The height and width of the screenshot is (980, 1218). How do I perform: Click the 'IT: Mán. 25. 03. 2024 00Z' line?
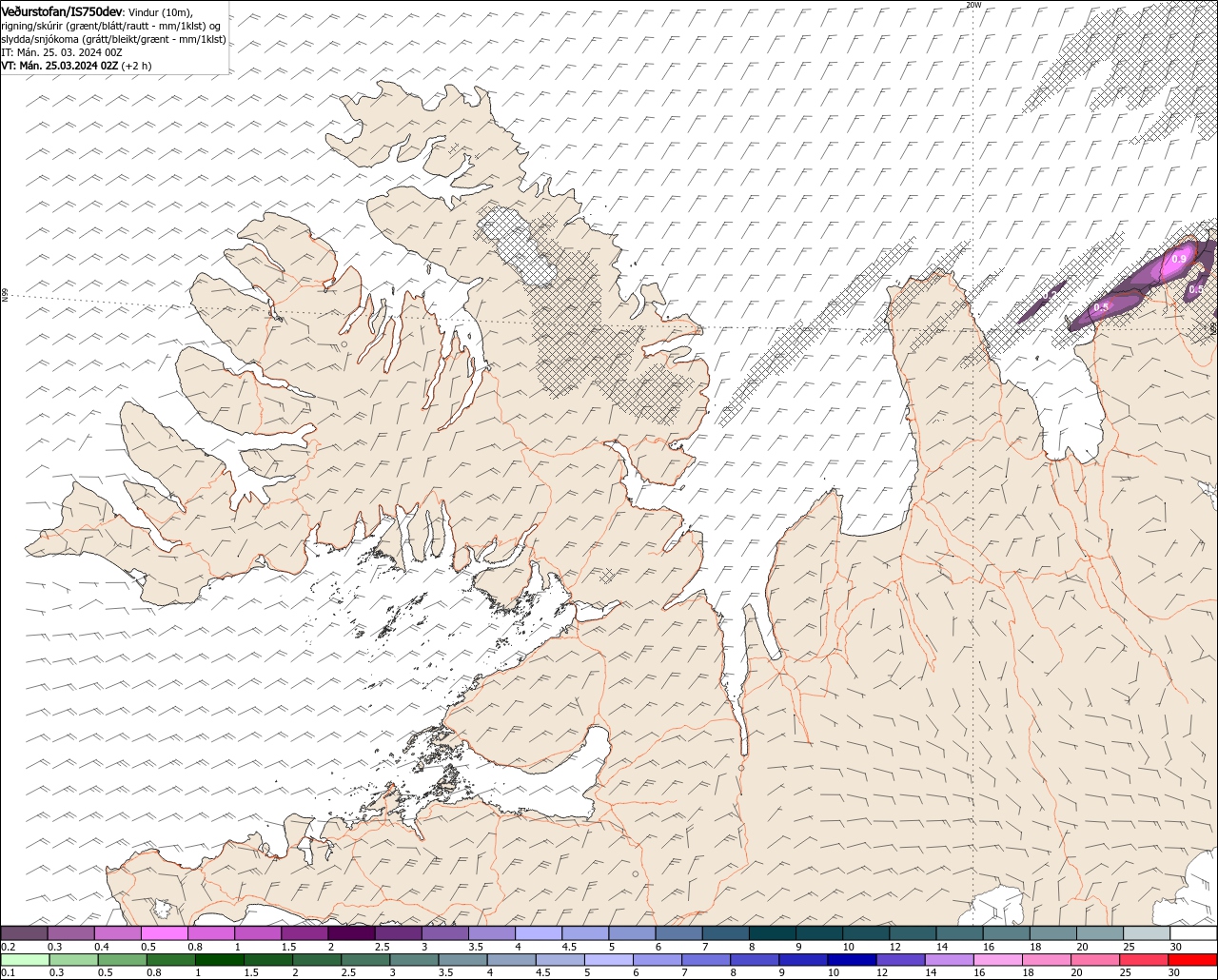(x=62, y=52)
